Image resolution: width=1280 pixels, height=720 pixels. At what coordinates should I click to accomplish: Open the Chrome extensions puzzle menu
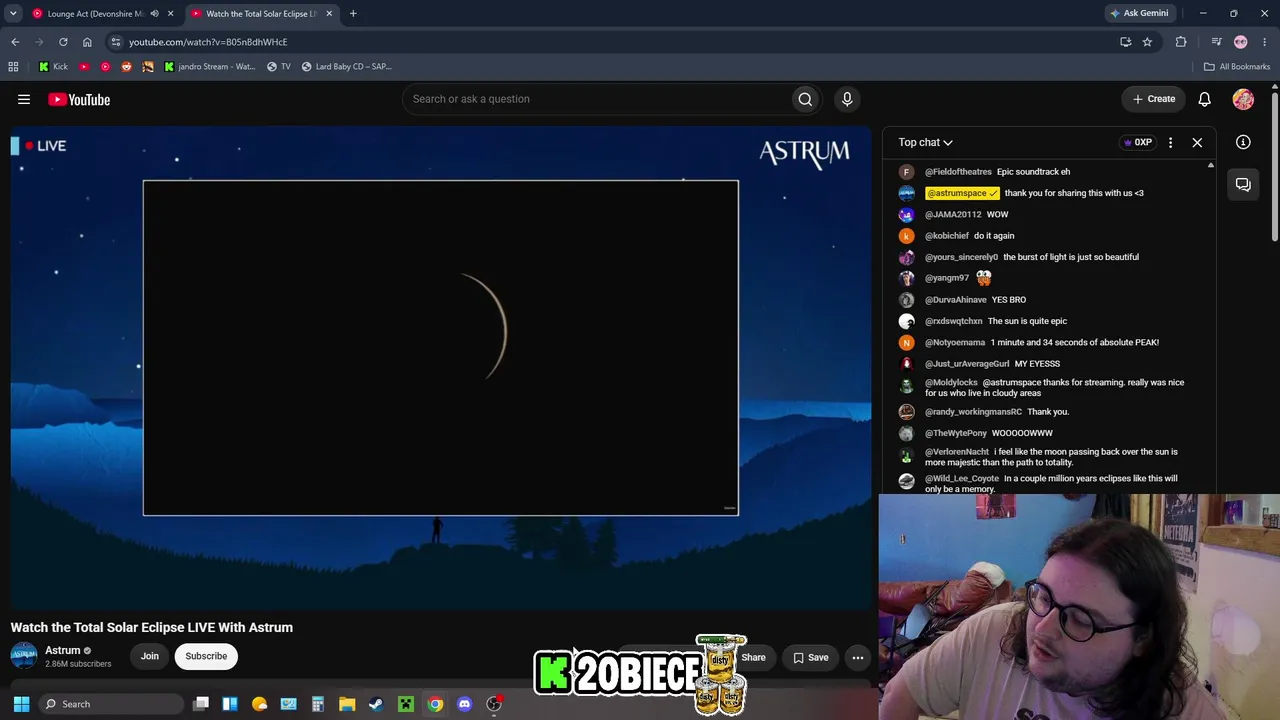tap(1181, 42)
